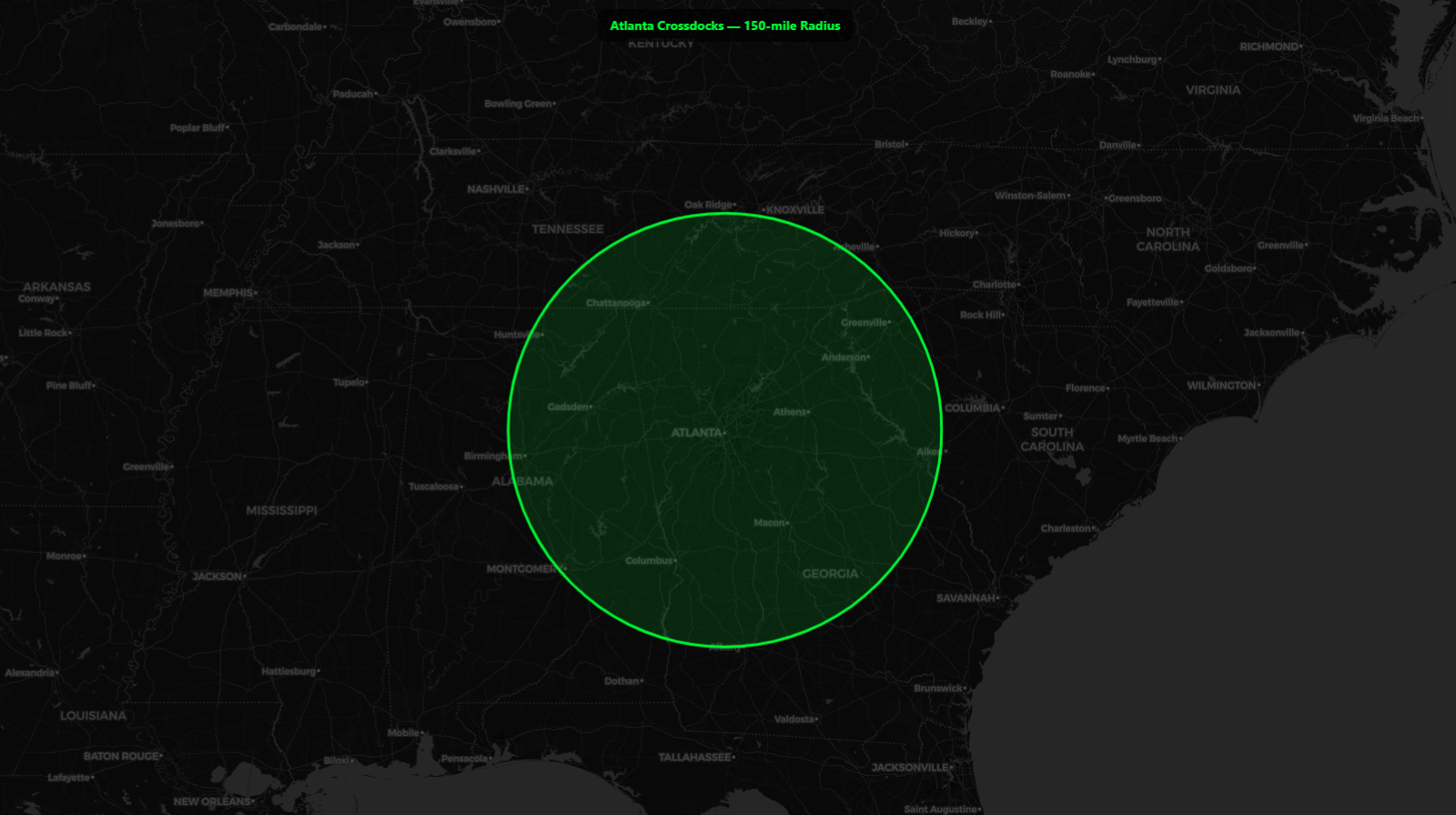This screenshot has width=1456, height=815.
Task: Select the NORTH CAROLINA state label
Action: [1168, 239]
